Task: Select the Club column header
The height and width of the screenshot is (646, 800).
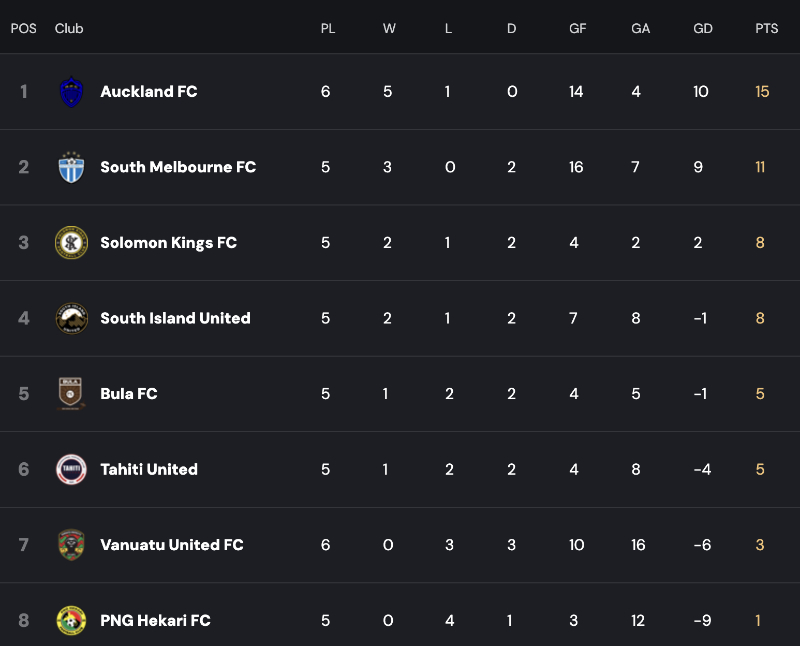Action: (69, 28)
